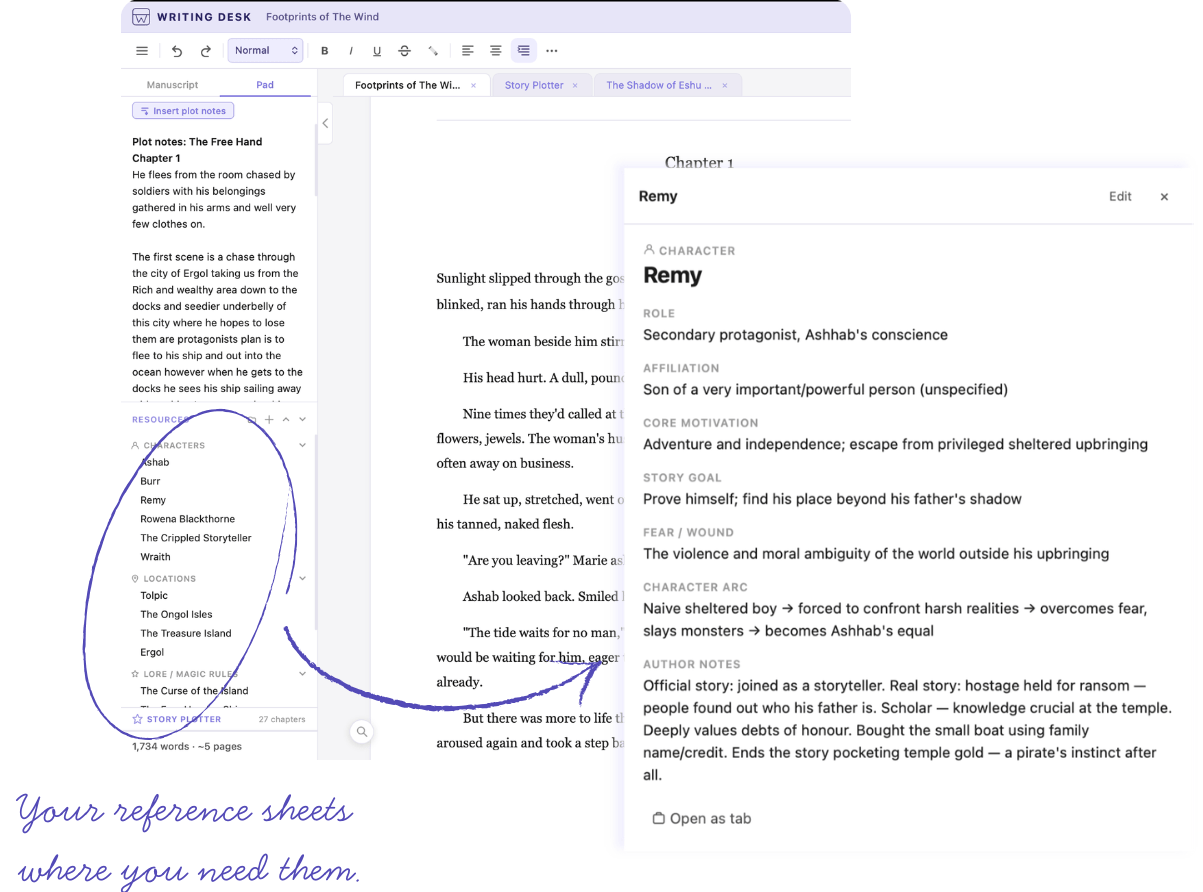
Task: Open the Normal paragraph style dropdown
Action: point(265,51)
